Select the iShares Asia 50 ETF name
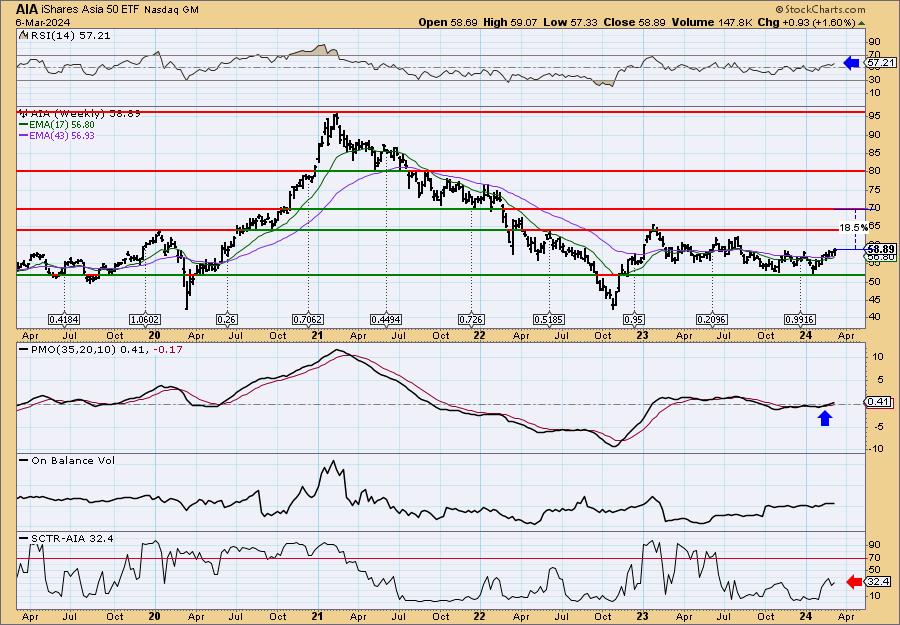This screenshot has height=625, width=900. [90, 10]
